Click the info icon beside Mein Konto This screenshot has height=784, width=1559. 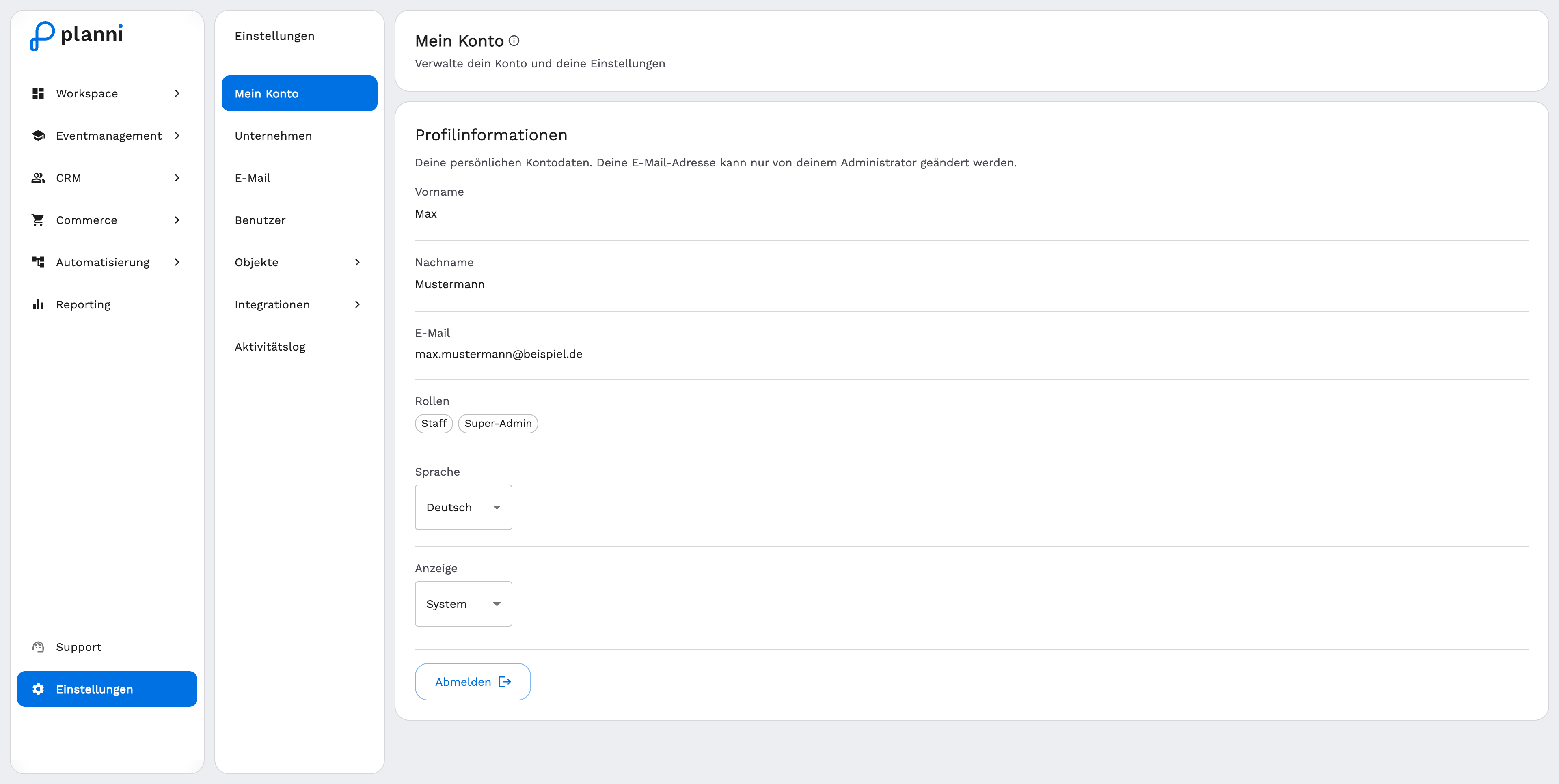pyautogui.click(x=514, y=41)
